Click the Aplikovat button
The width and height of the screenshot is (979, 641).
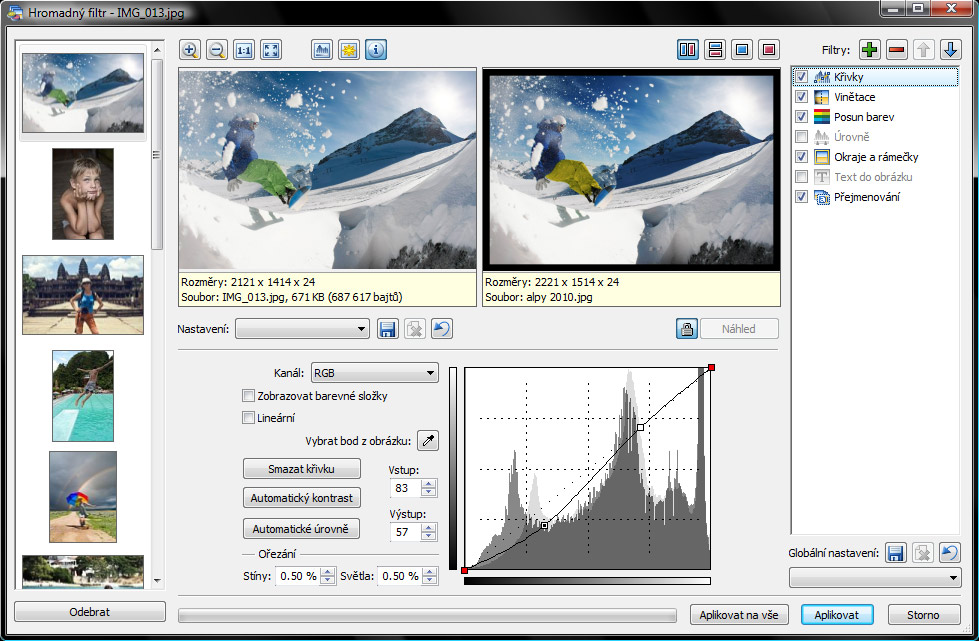[x=837, y=615]
